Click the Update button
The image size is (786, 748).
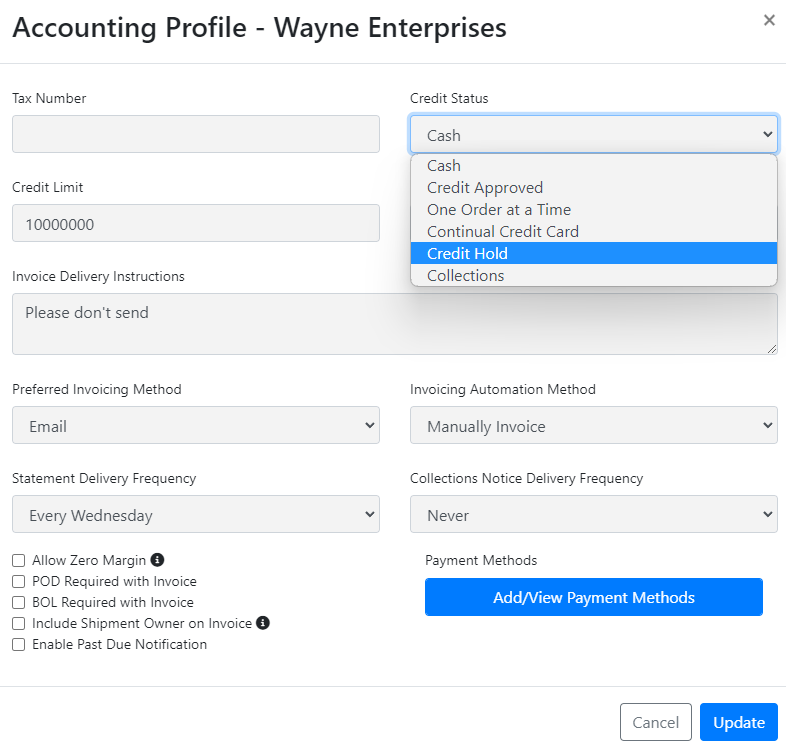point(739,722)
